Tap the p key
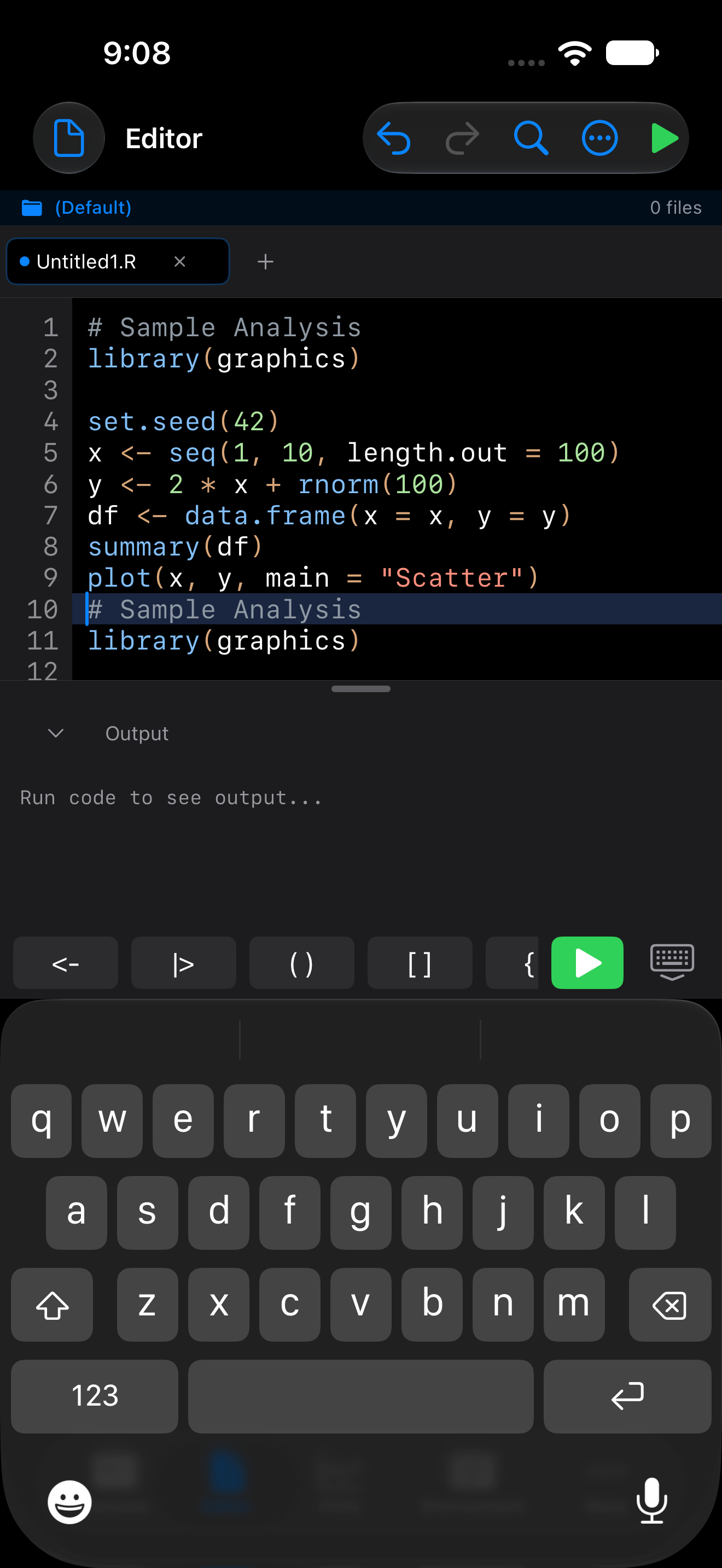The height and width of the screenshot is (1568, 722). click(x=680, y=1121)
